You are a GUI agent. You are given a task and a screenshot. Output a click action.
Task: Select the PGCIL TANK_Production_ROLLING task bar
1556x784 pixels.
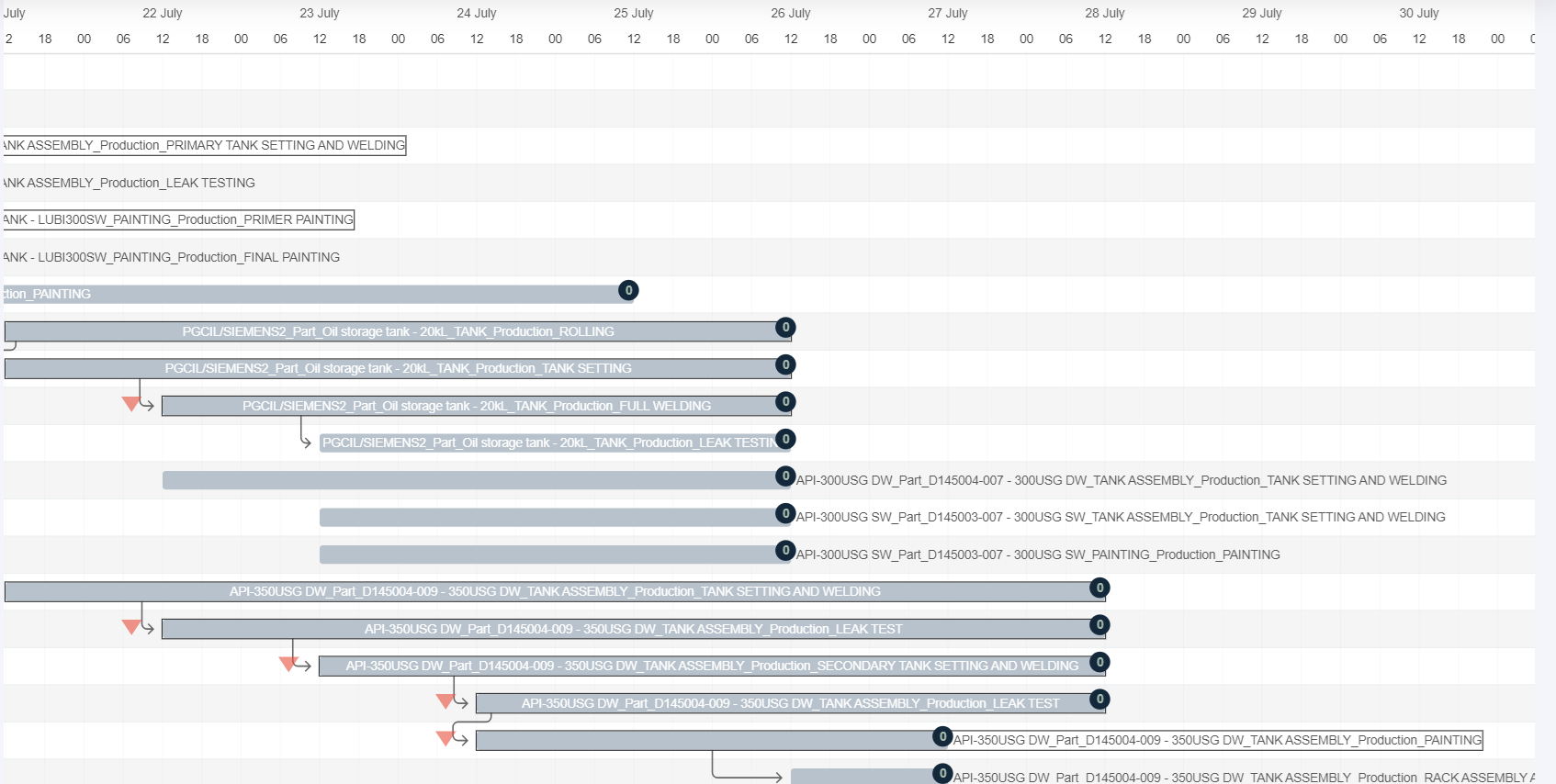pyautogui.click(x=398, y=331)
